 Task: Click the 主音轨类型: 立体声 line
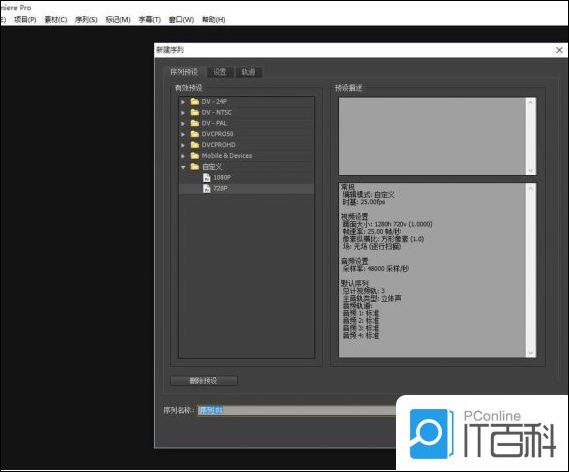click(372, 299)
